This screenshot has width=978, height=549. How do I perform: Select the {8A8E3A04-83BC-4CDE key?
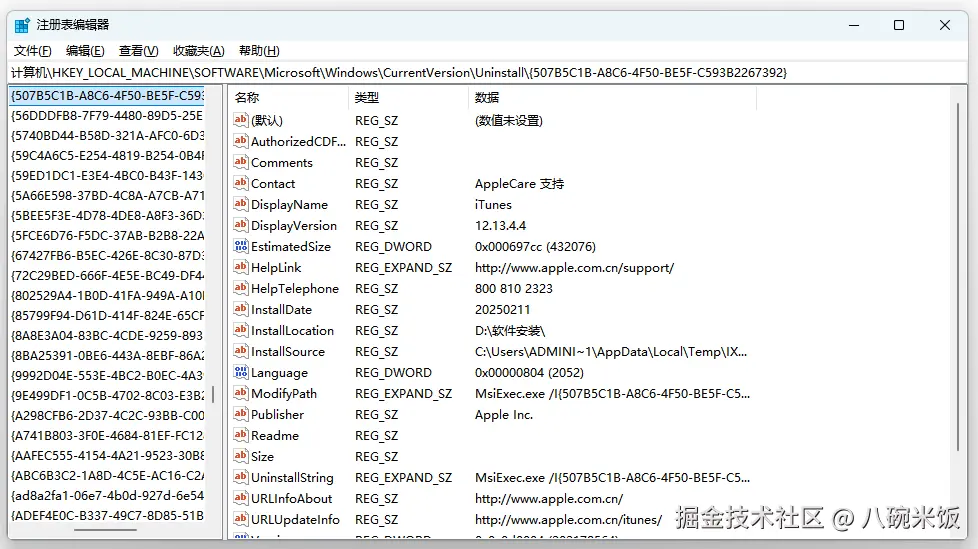[x=107, y=335]
